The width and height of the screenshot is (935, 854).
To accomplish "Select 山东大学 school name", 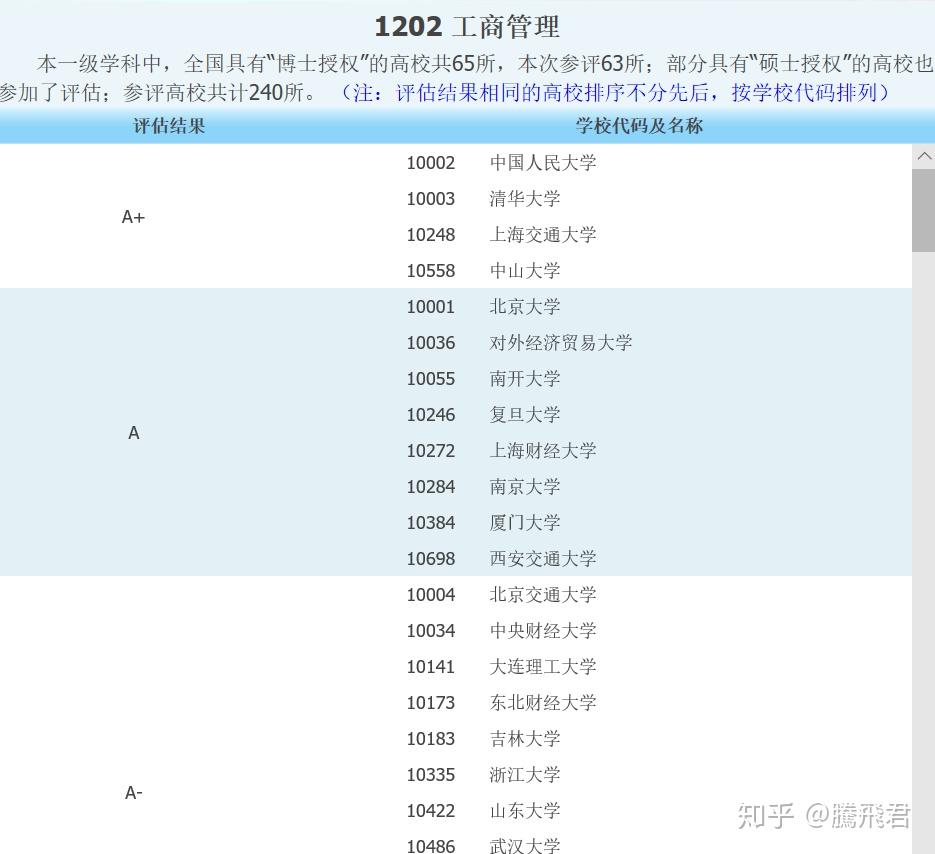I will (x=525, y=810).
